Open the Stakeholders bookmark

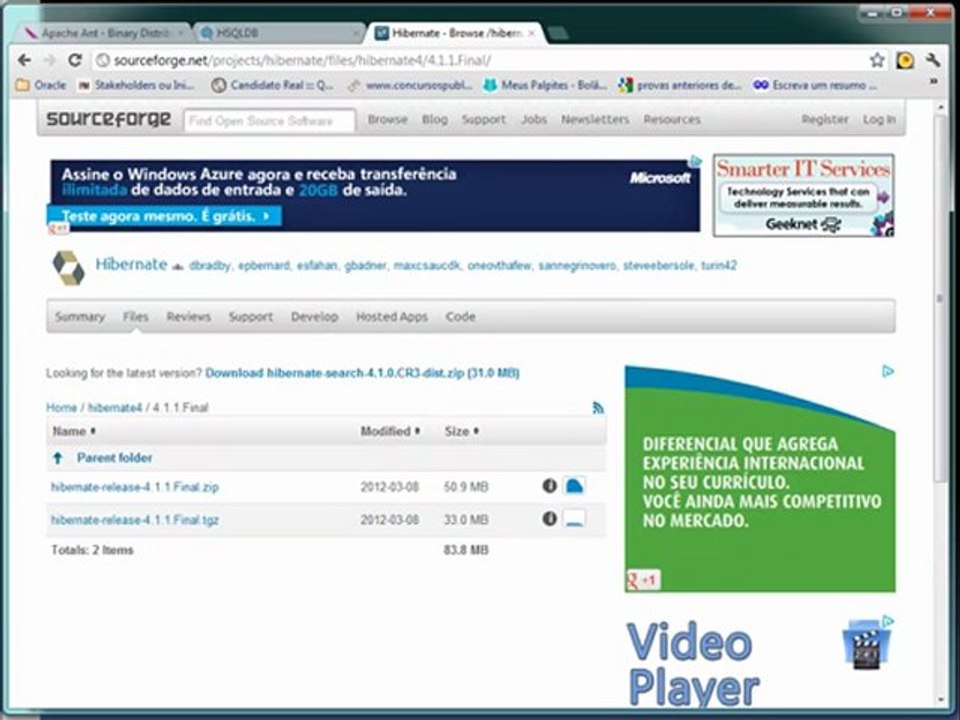pyautogui.click(x=137, y=85)
